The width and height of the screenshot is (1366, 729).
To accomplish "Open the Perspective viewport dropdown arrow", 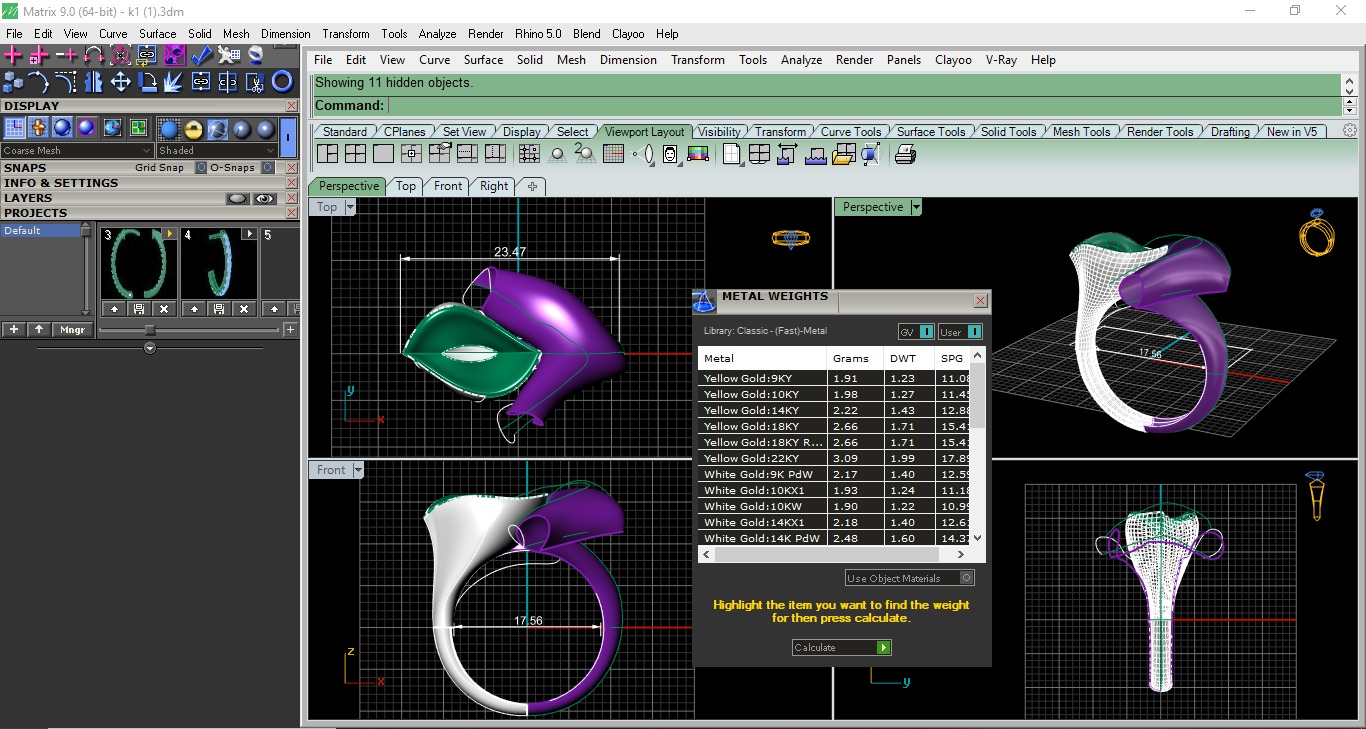I will pyautogui.click(x=916, y=207).
